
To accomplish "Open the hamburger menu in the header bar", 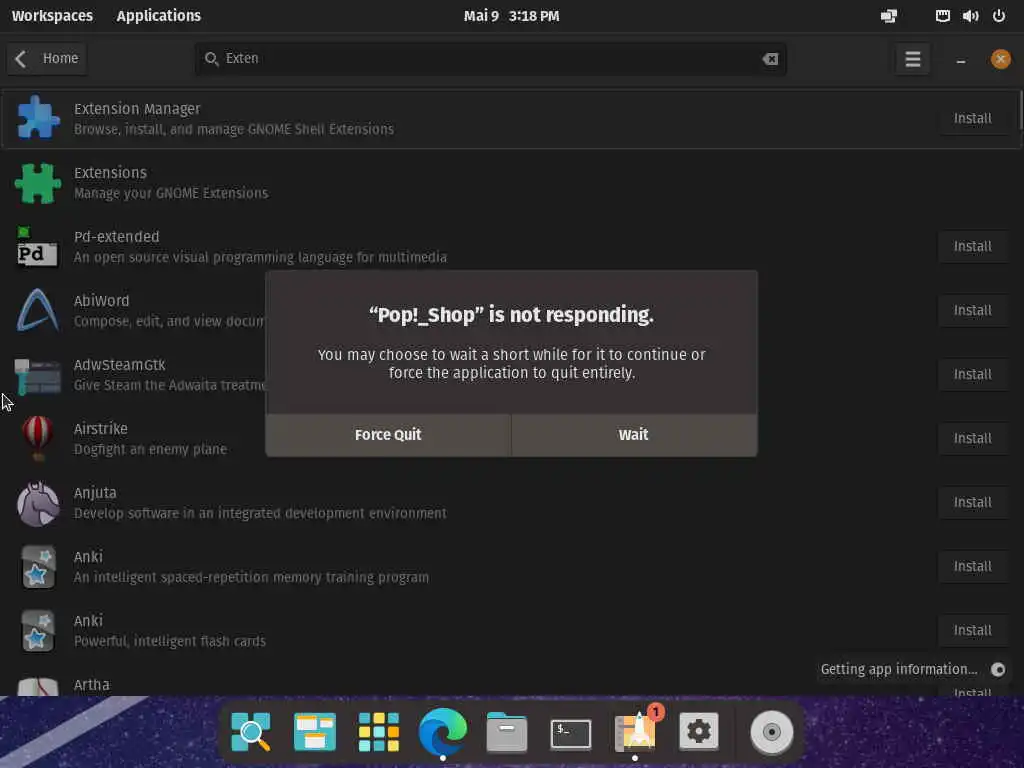I will [912, 59].
